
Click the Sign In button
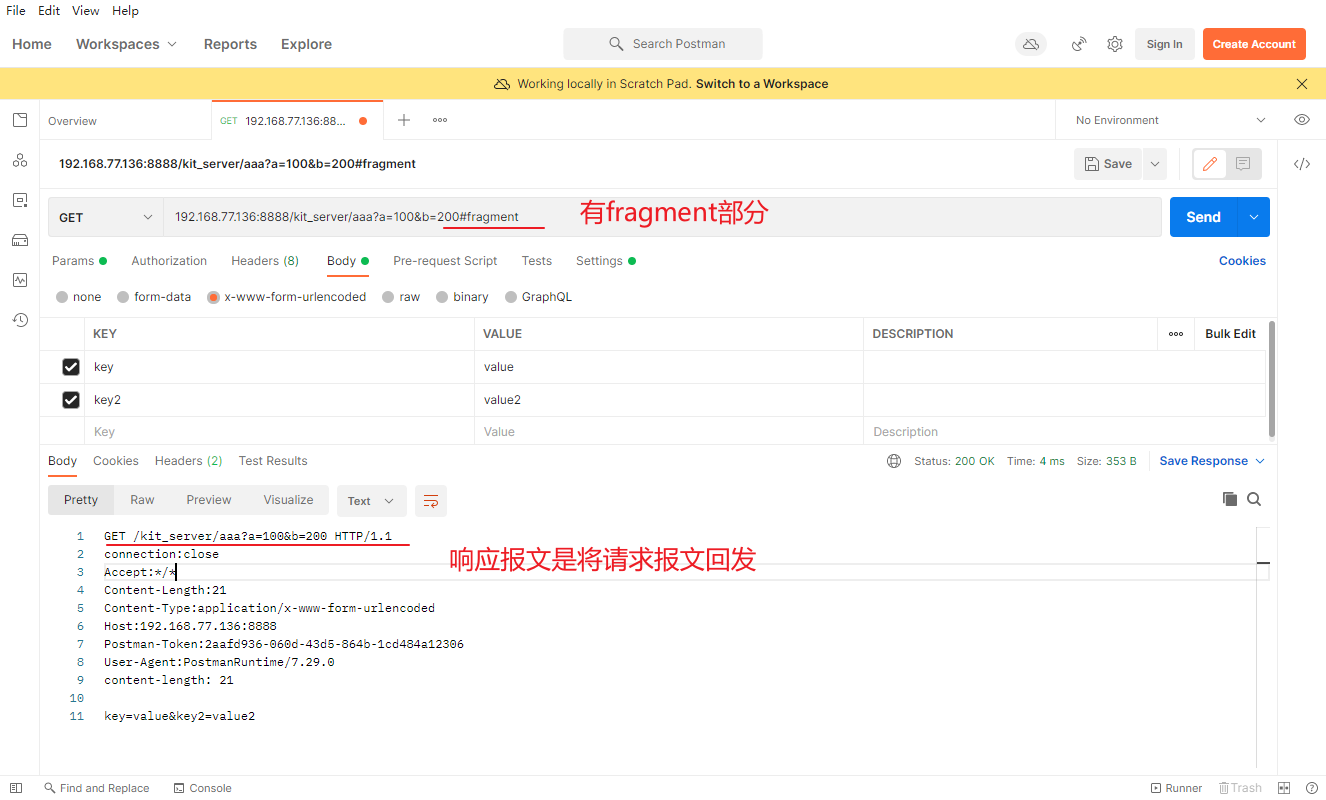[1164, 44]
